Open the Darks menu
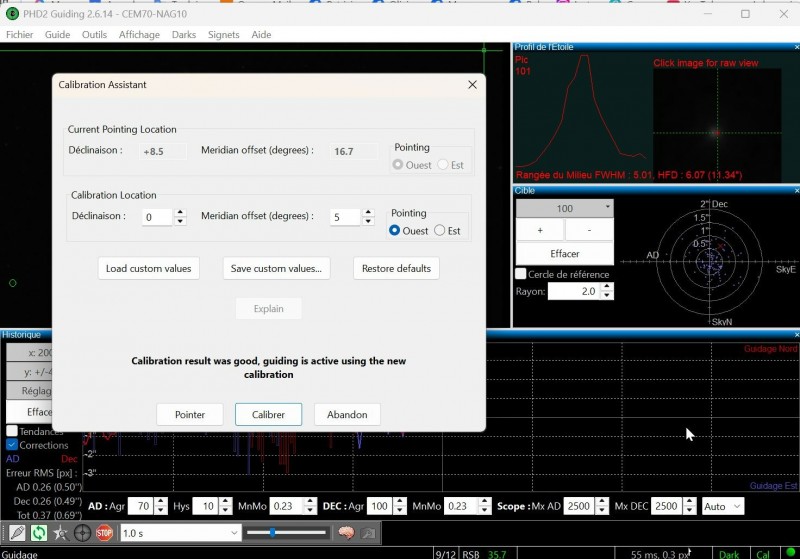 pos(184,35)
